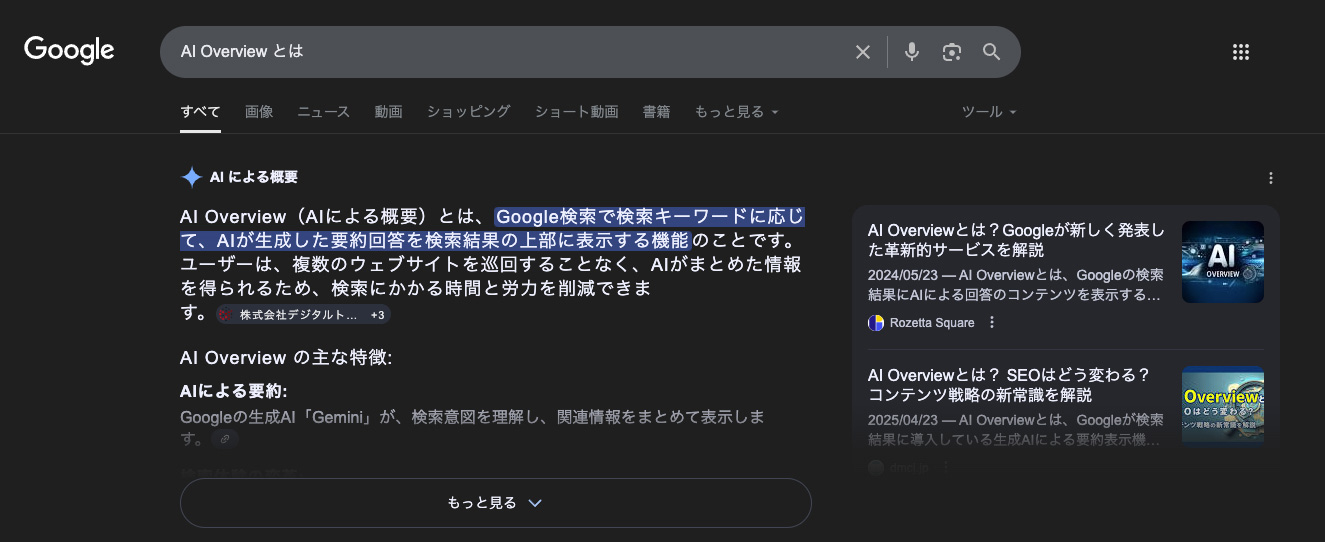
Task: Open the ショッピング tab
Action: [469, 112]
